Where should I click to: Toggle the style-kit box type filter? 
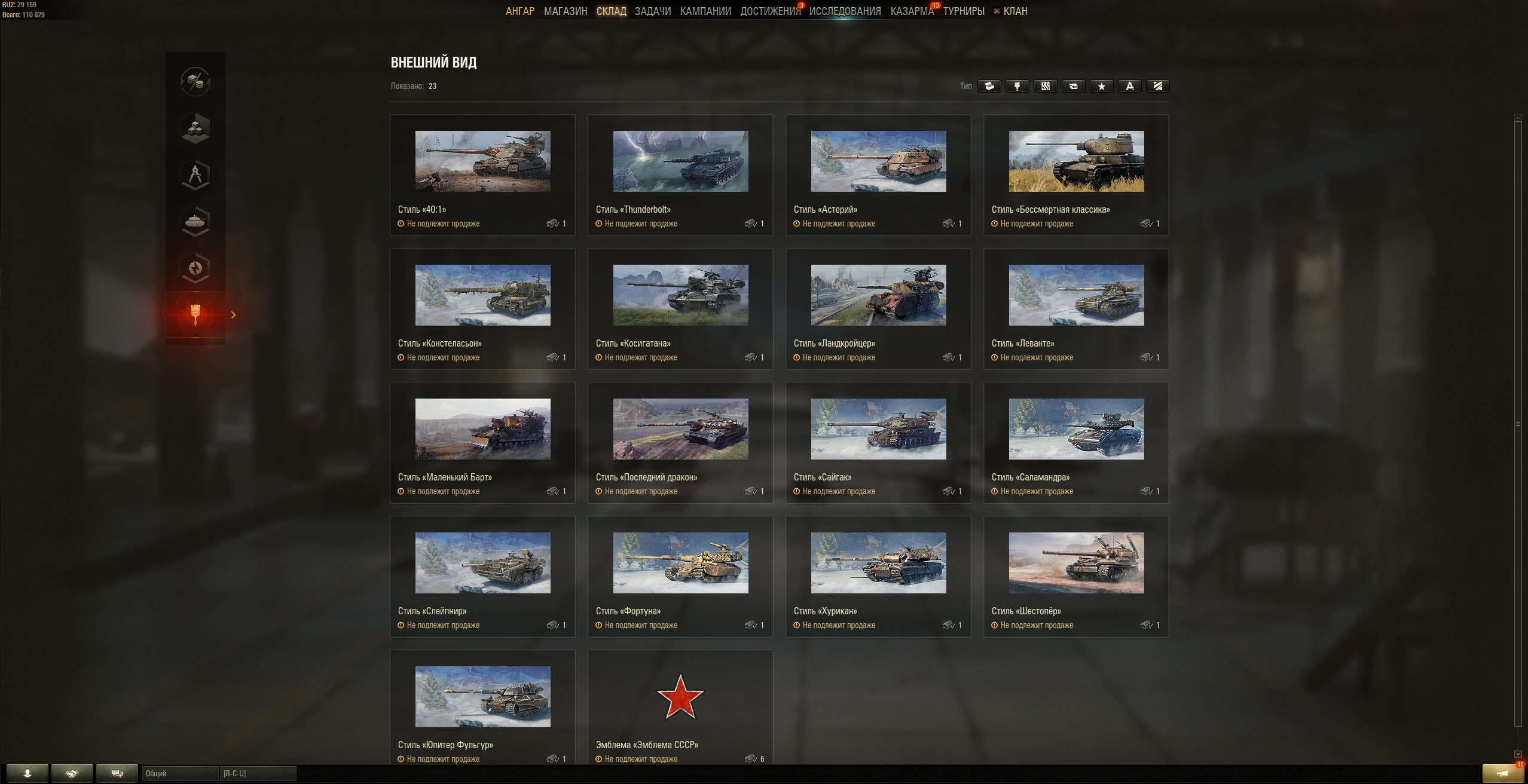pos(989,86)
